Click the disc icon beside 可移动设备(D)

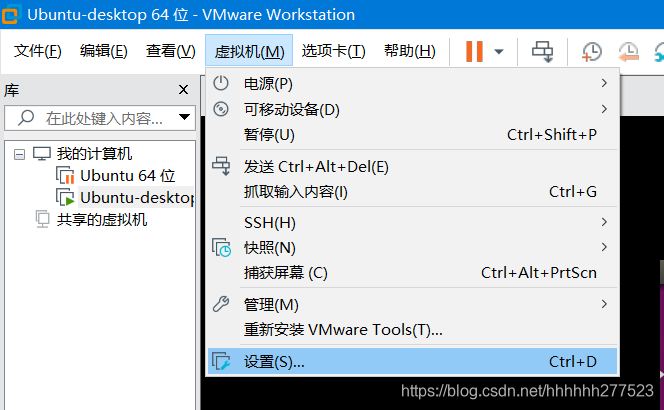click(x=221, y=109)
